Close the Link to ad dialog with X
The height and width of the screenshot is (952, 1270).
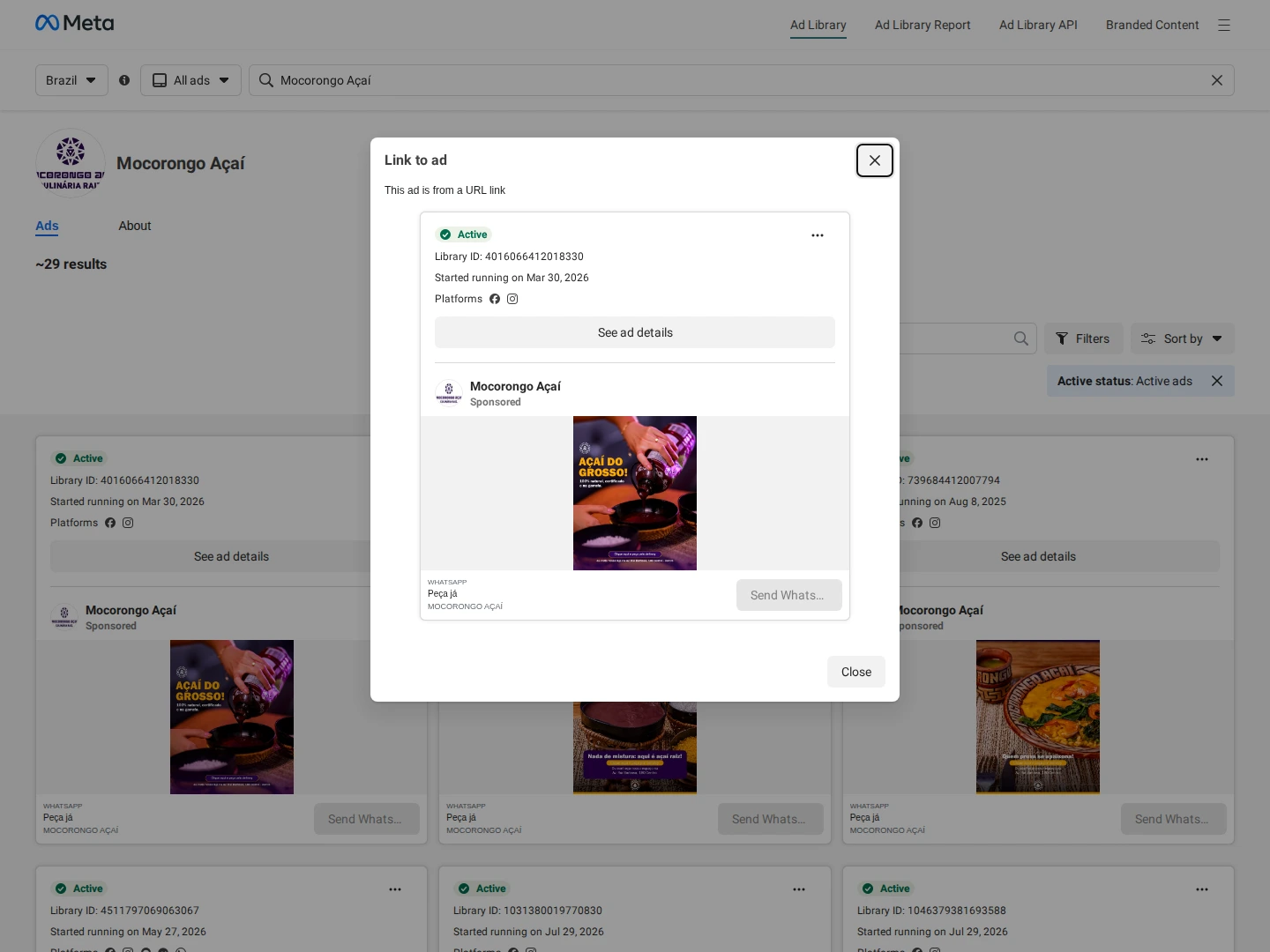(x=875, y=160)
